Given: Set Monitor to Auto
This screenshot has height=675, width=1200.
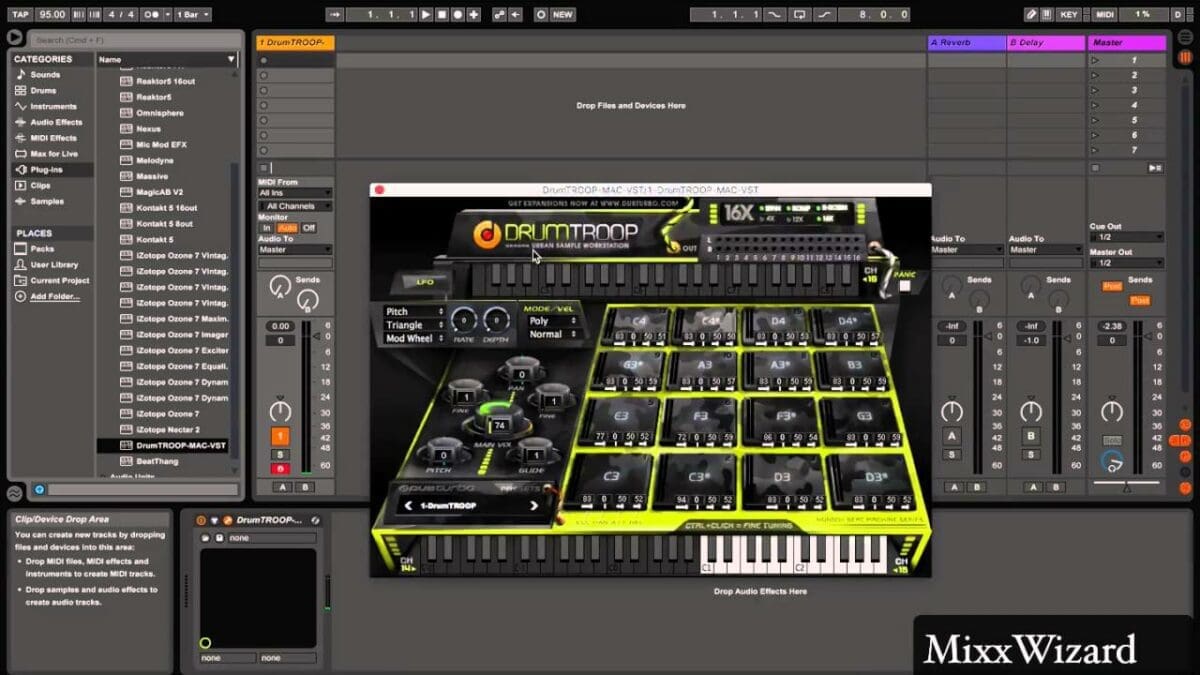Looking at the screenshot, I should [x=287, y=228].
